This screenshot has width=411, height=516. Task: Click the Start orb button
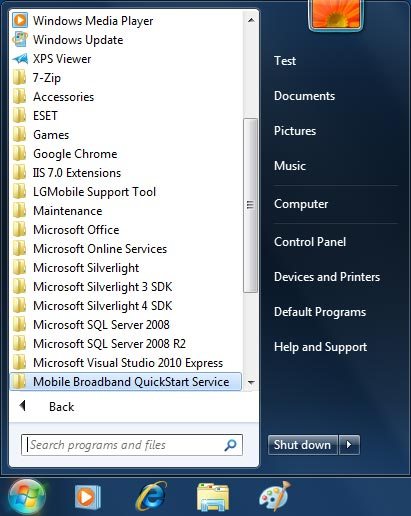27,497
